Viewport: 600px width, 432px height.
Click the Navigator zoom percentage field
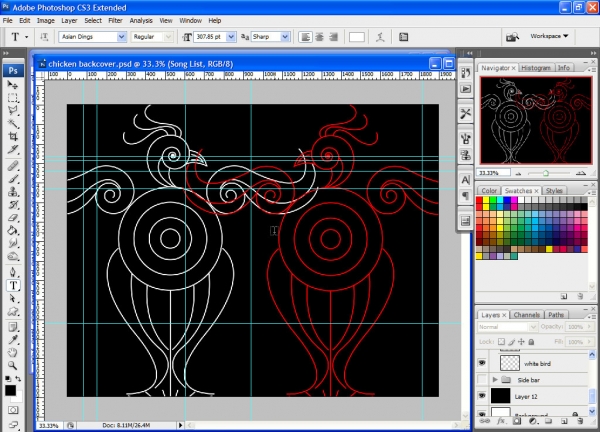tap(493, 173)
